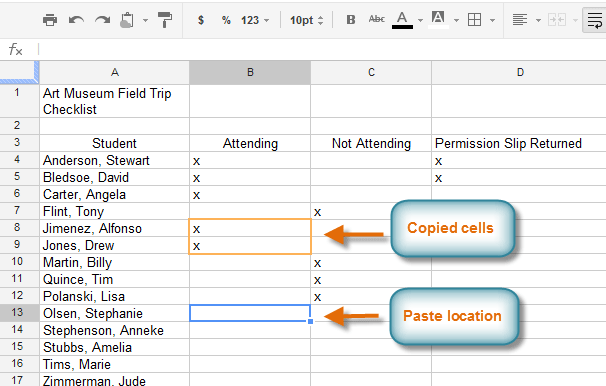Select the Zimmerman, Jude cell
This screenshot has width=606, height=386.
point(114,380)
